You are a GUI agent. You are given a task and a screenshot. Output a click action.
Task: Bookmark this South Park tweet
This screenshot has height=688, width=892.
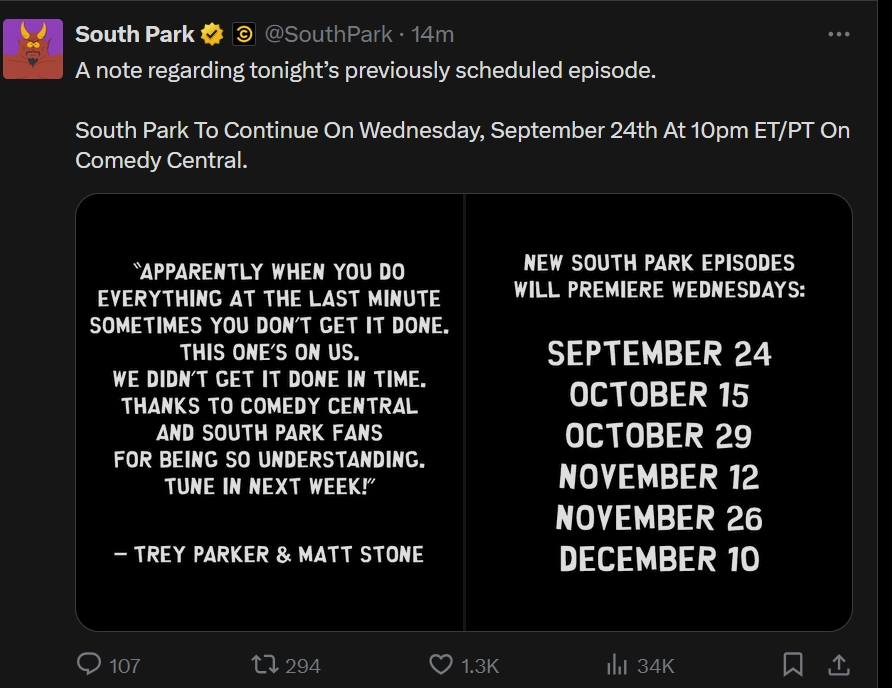tap(793, 664)
